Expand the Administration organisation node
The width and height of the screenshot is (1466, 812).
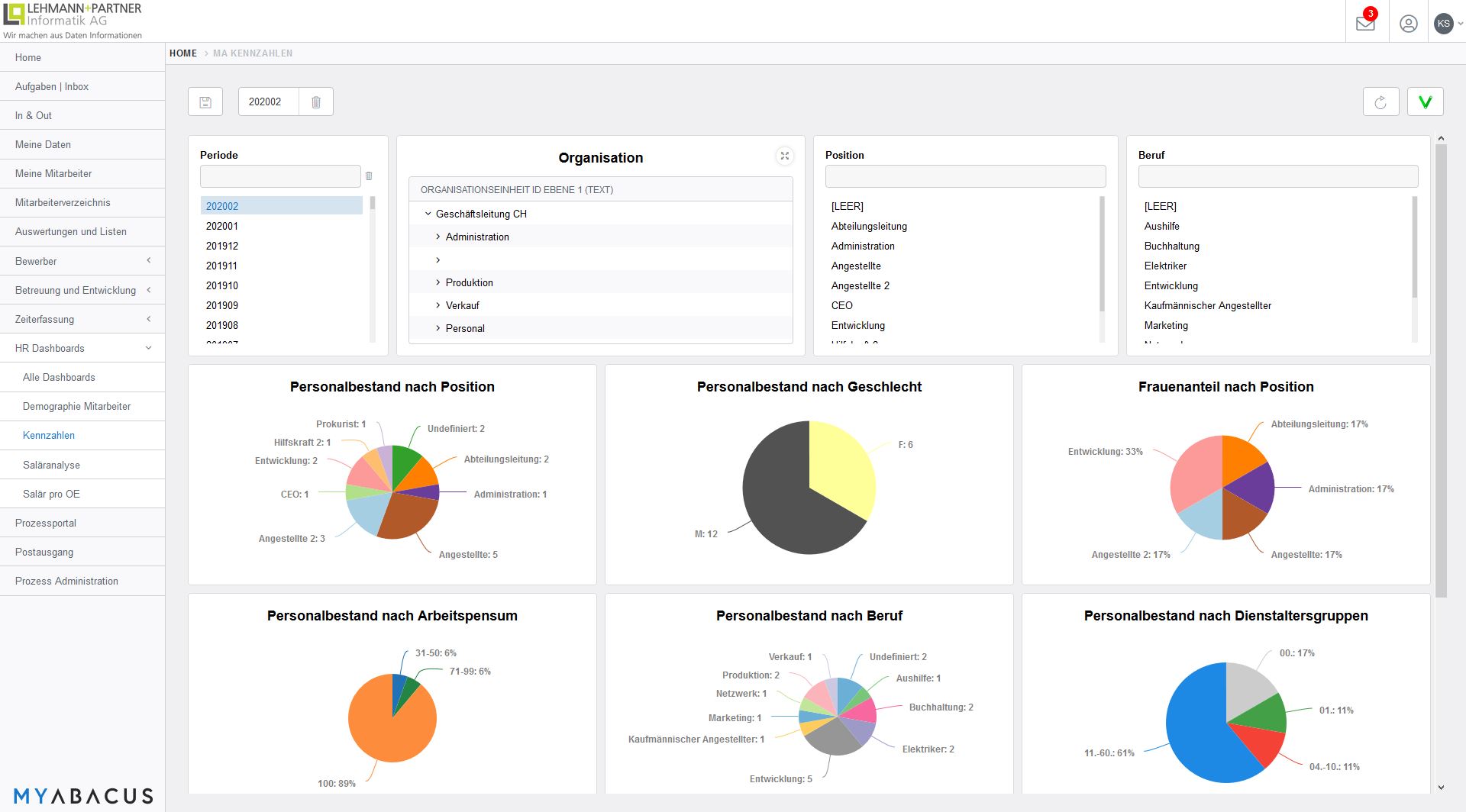(x=438, y=237)
